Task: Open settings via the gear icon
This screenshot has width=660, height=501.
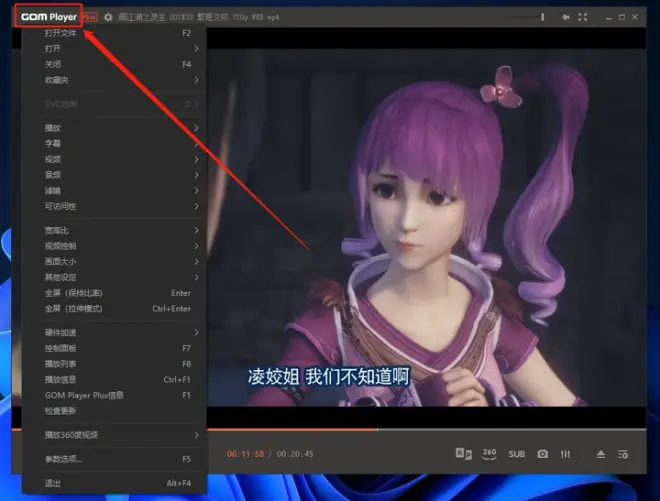Action: 108,17
